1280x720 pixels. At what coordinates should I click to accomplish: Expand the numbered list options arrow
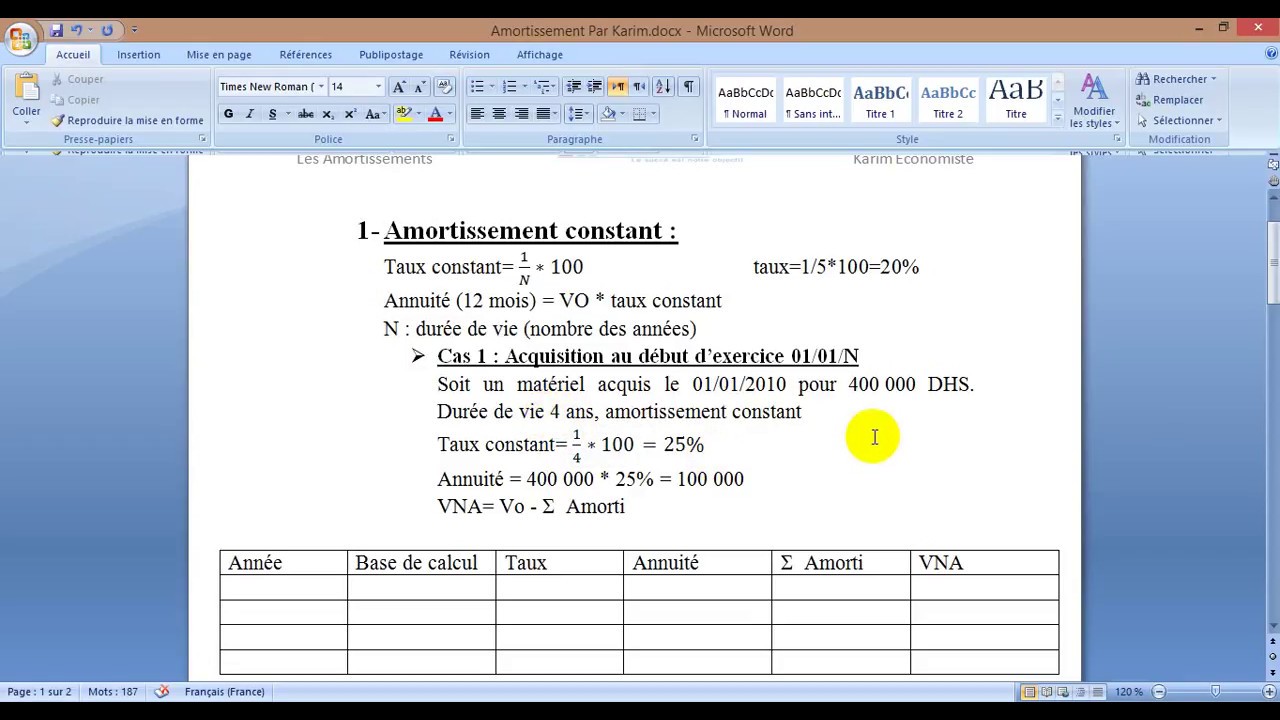525,87
